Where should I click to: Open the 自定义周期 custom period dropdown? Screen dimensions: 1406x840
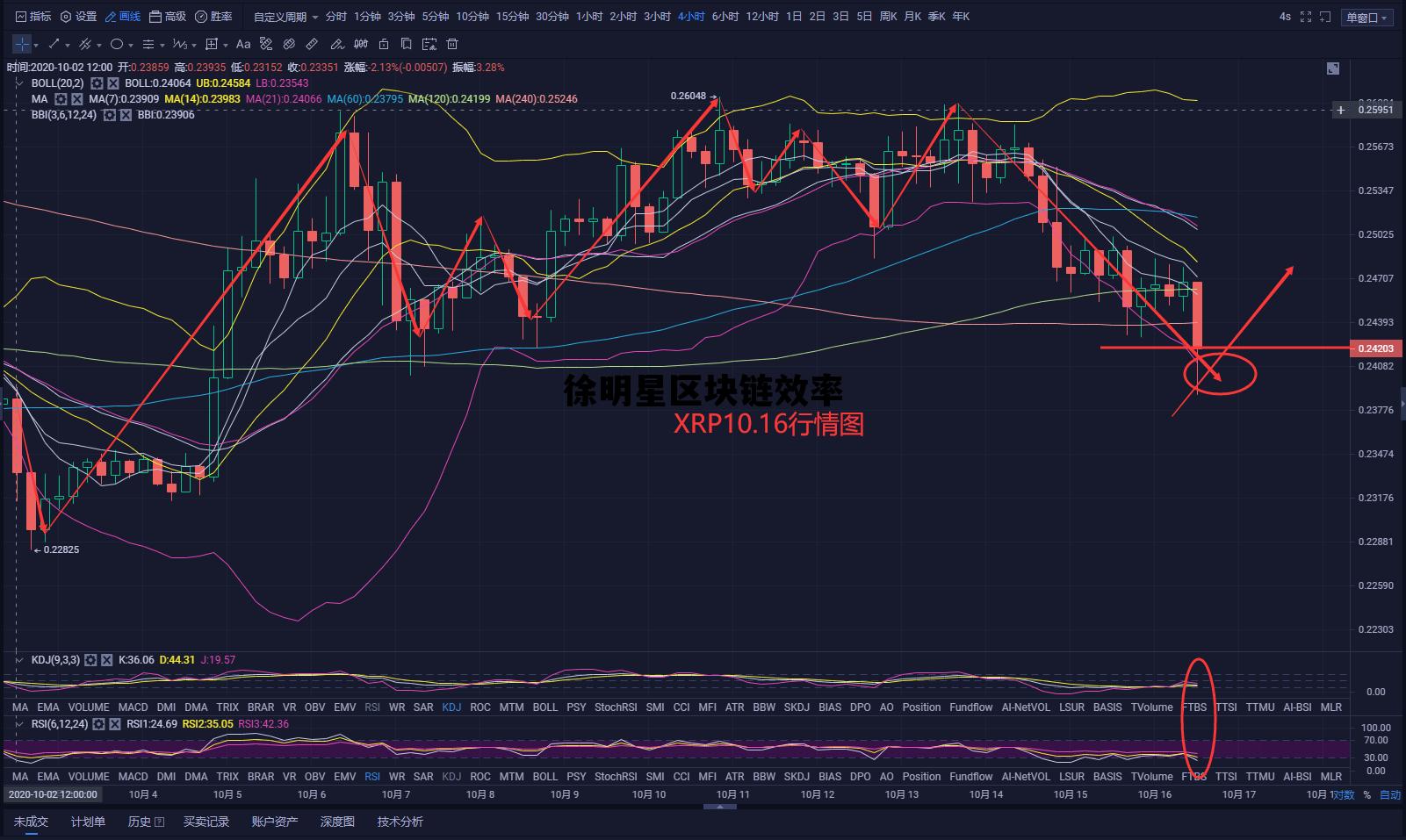pos(285,17)
